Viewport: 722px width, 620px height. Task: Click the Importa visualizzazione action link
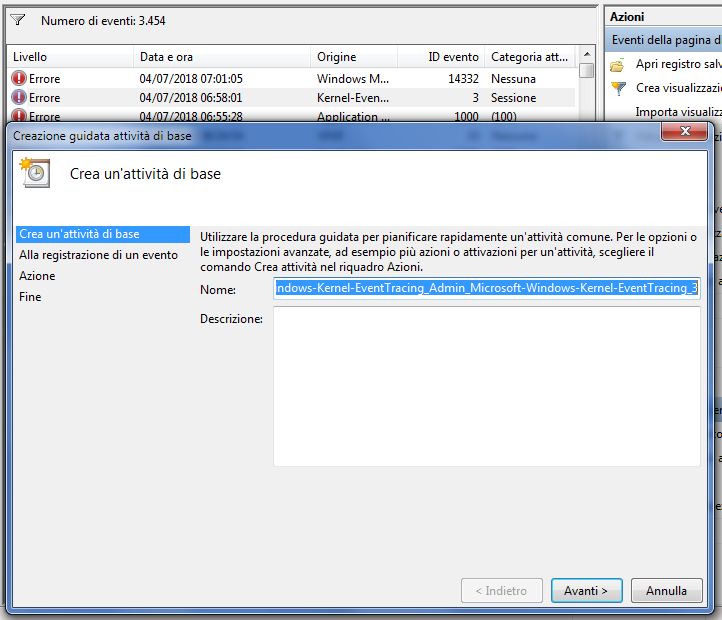pyautogui.click(x=678, y=112)
